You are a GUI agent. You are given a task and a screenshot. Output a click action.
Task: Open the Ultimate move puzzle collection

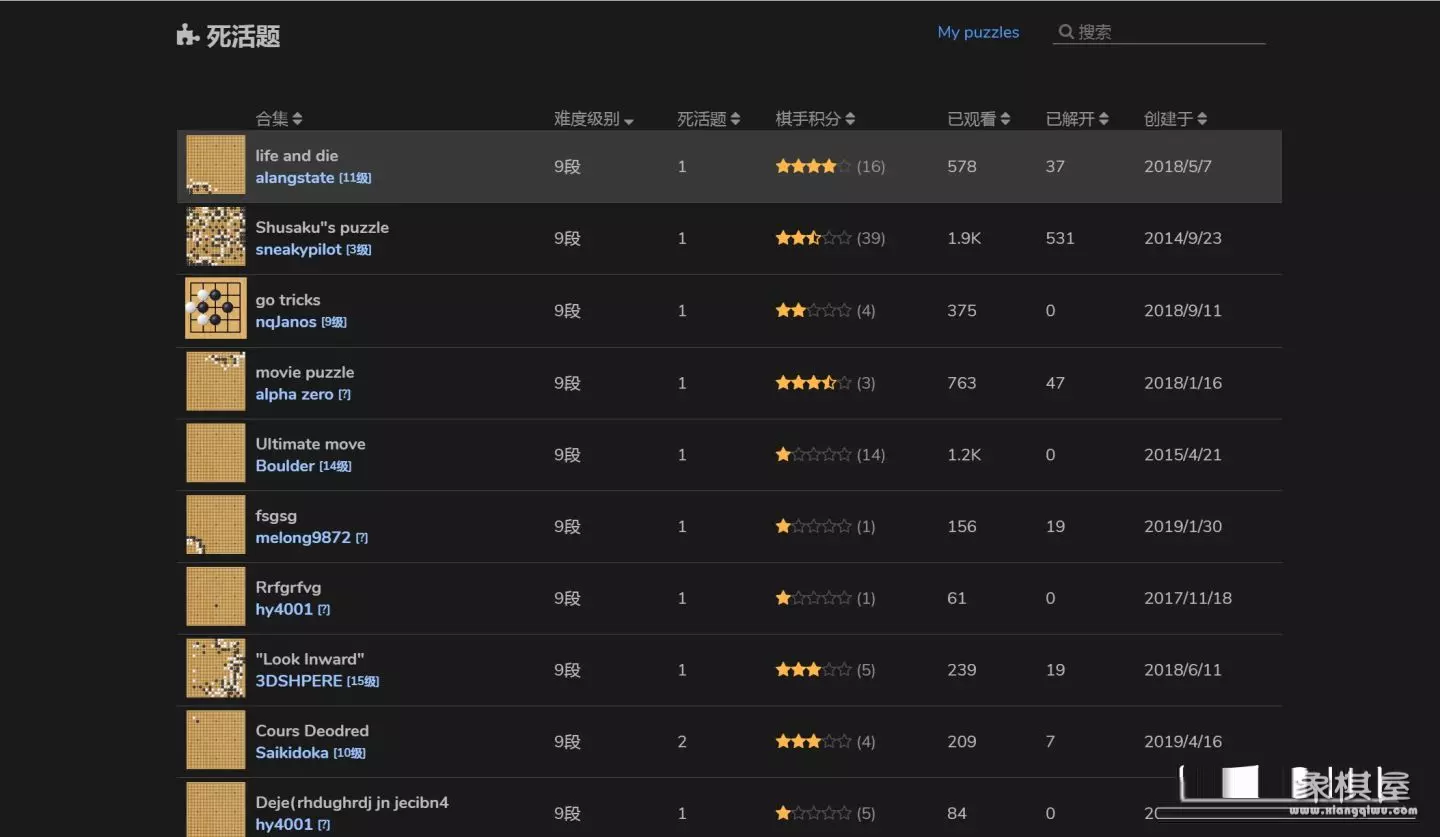coord(310,444)
